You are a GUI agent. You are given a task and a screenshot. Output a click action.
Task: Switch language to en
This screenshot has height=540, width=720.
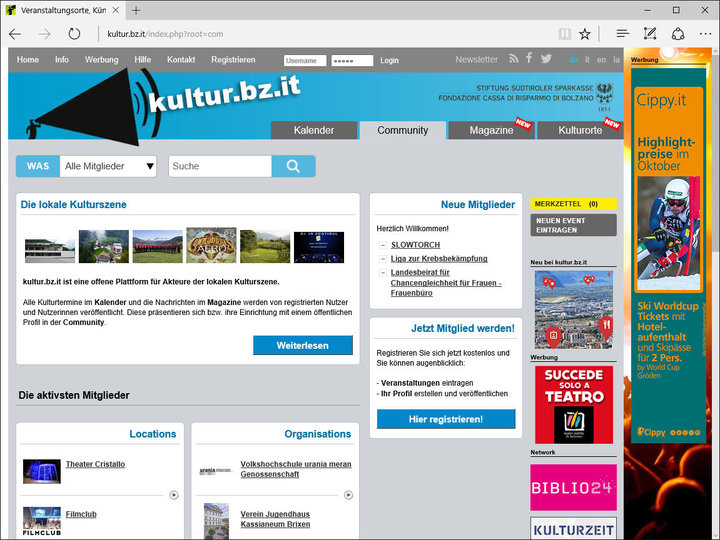pyautogui.click(x=602, y=60)
